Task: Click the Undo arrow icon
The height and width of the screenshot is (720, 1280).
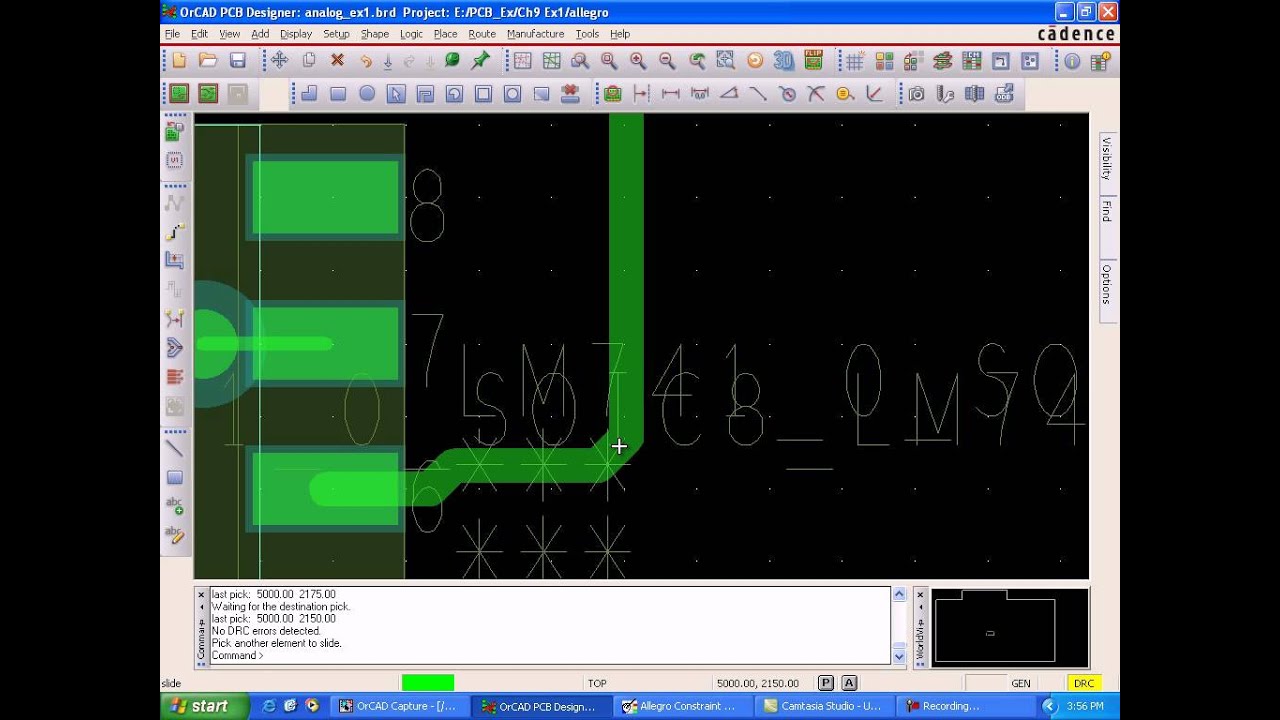Action: coord(366,61)
